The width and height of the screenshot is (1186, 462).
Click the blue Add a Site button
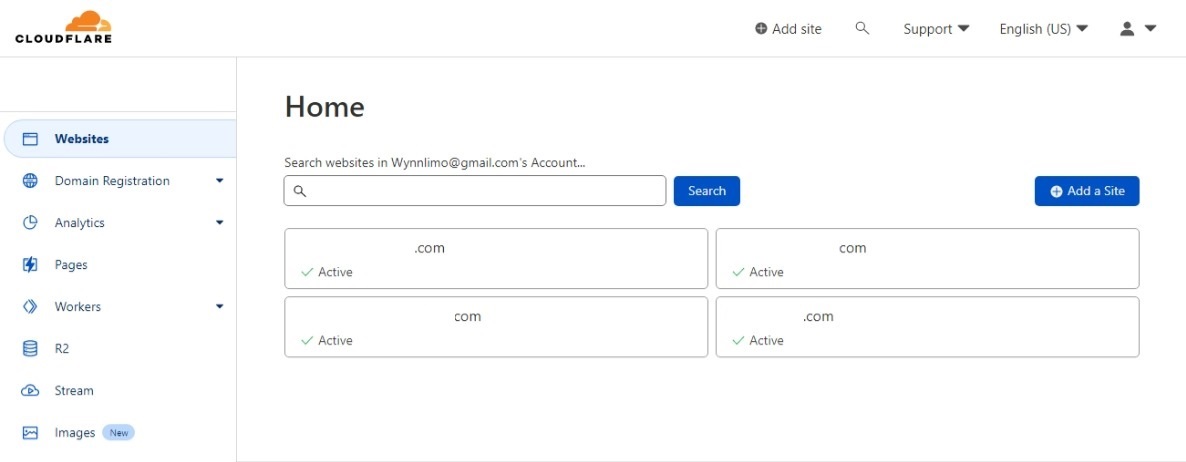[1087, 191]
